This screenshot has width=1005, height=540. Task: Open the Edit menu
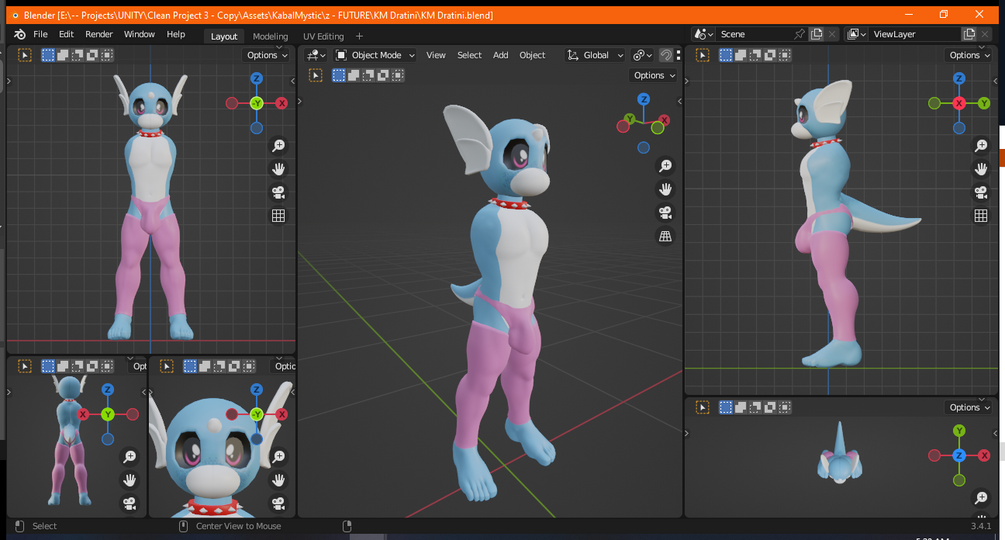click(x=66, y=35)
